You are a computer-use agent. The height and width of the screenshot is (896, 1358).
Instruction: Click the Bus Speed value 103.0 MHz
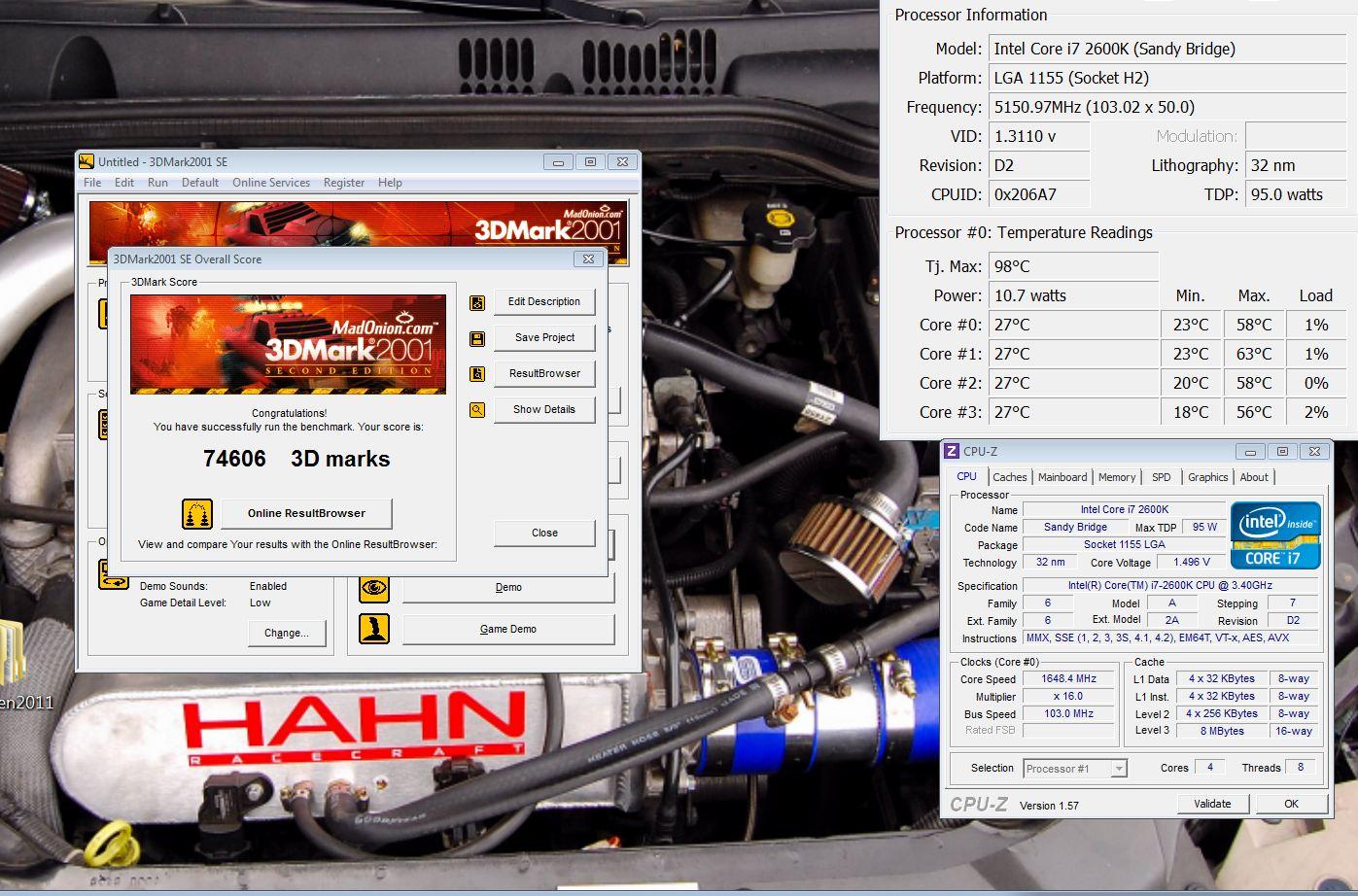(1068, 714)
